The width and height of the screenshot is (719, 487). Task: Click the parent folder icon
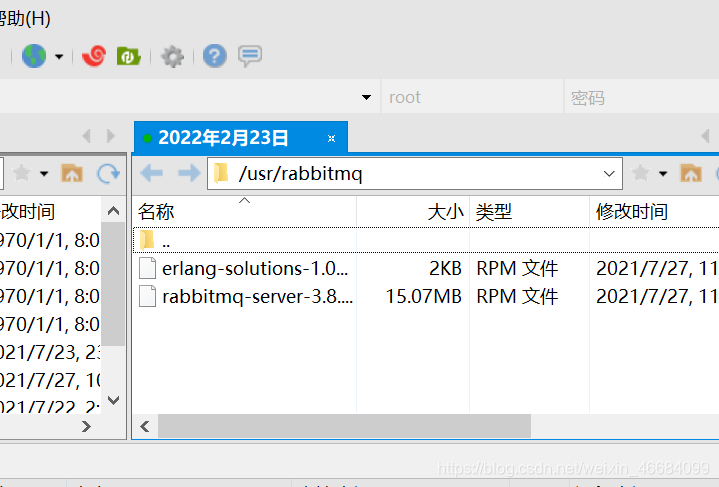(x=147, y=240)
